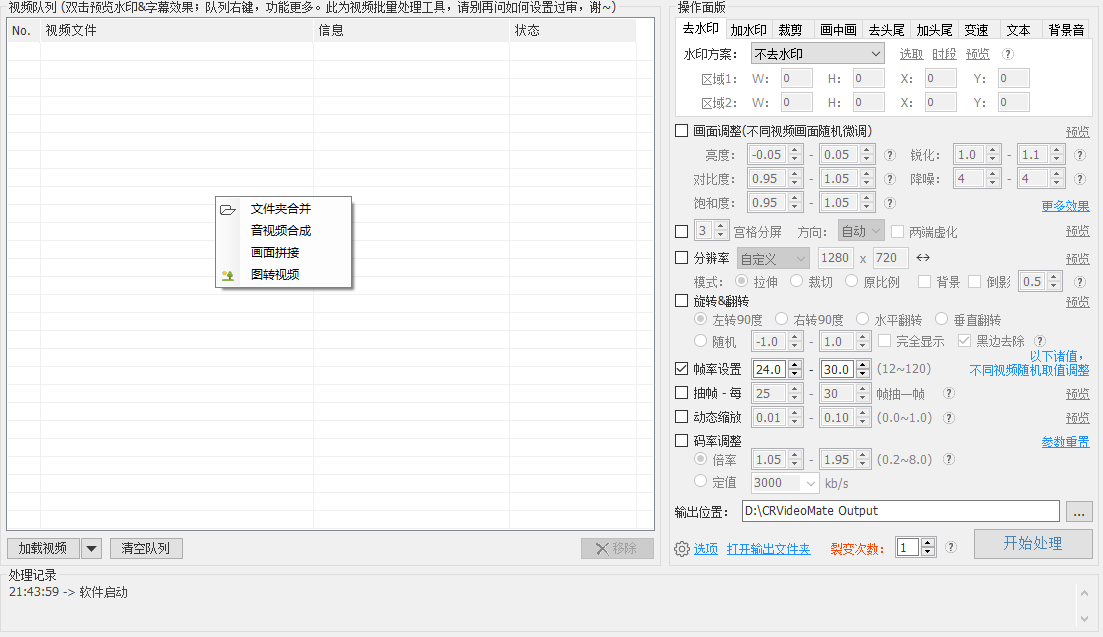
Task: Open 水印方案 dropdown
Action: 817,54
